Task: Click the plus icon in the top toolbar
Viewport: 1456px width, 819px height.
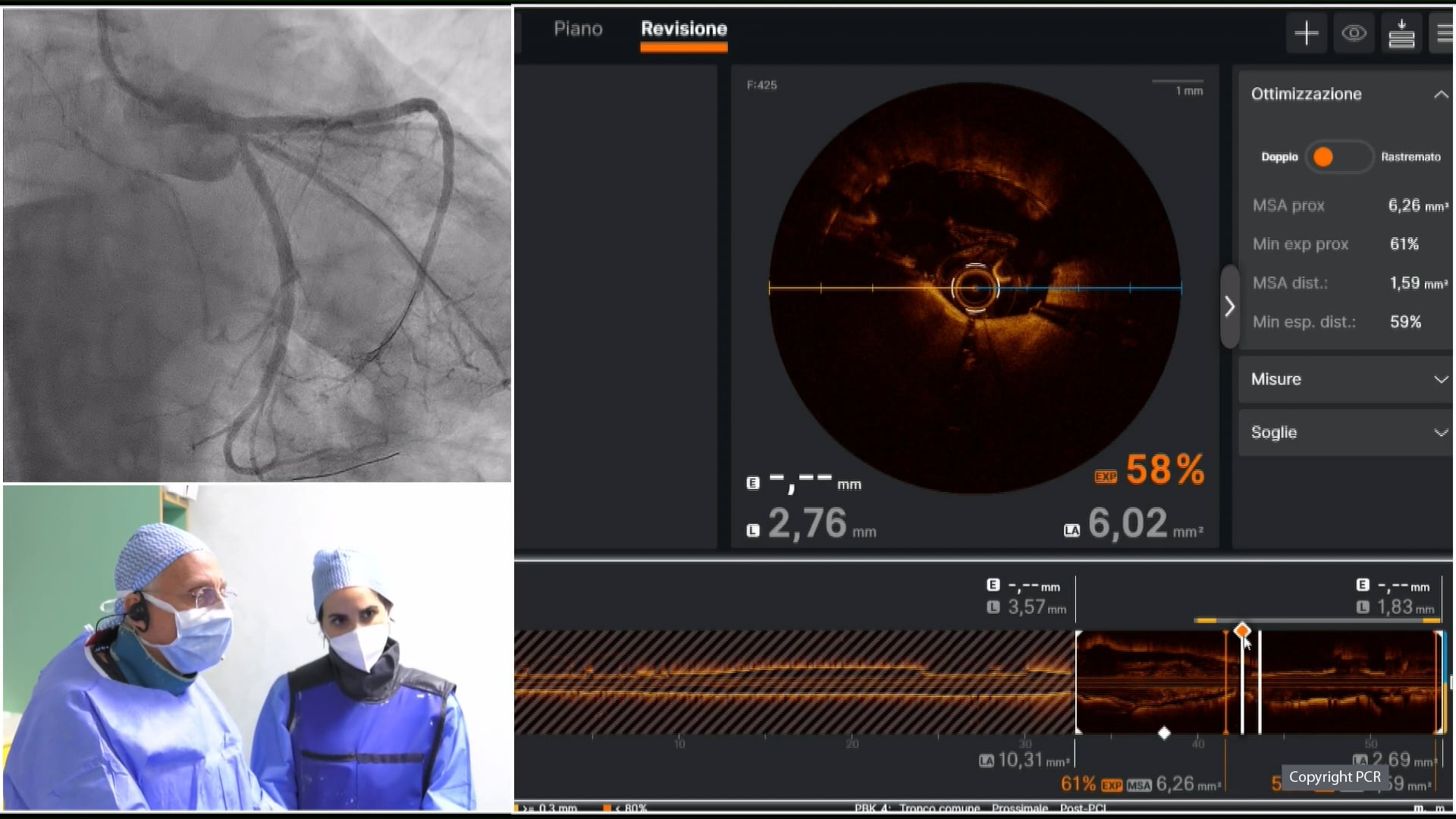Action: pyautogui.click(x=1306, y=33)
